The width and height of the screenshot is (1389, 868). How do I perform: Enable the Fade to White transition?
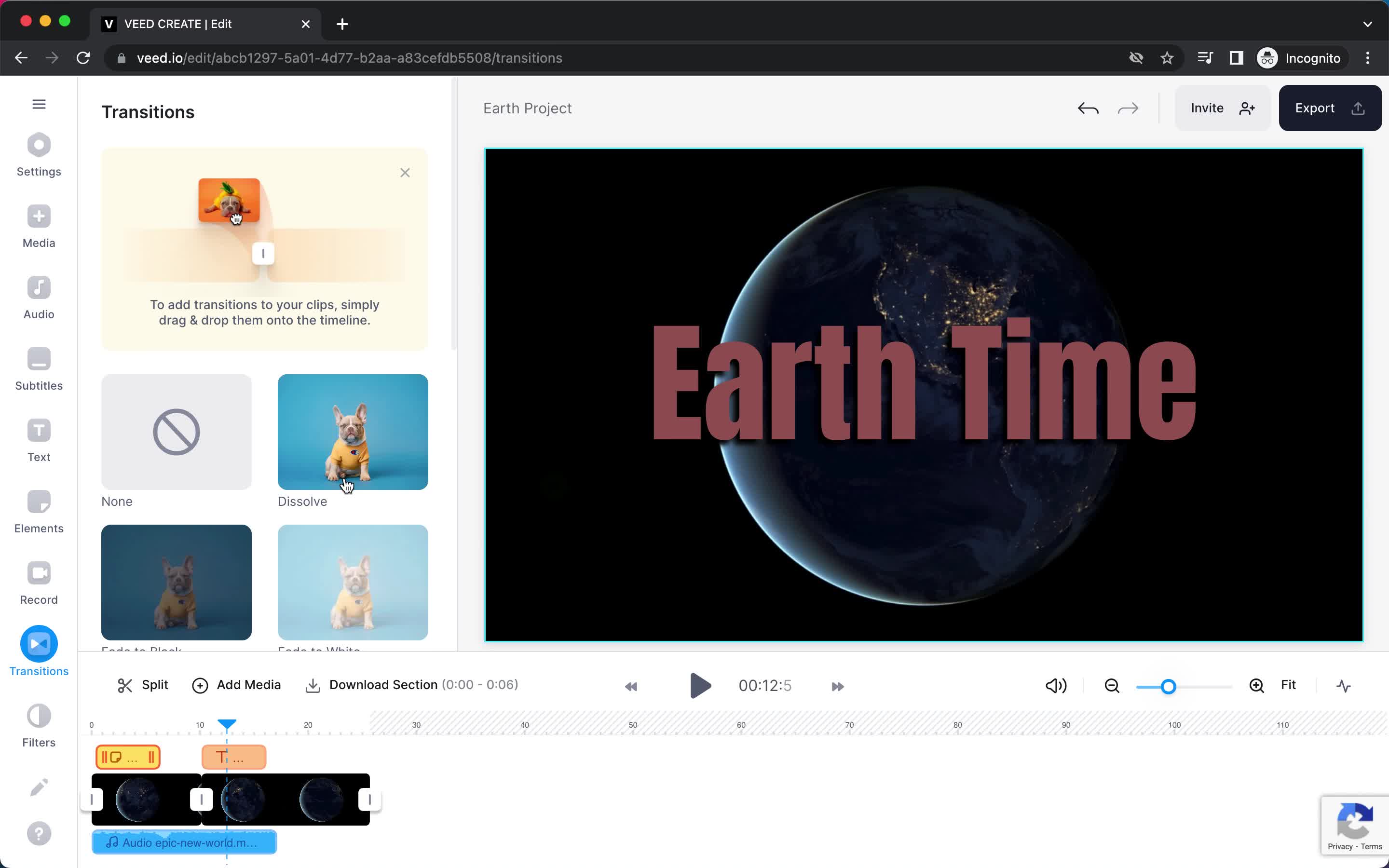coord(353,581)
